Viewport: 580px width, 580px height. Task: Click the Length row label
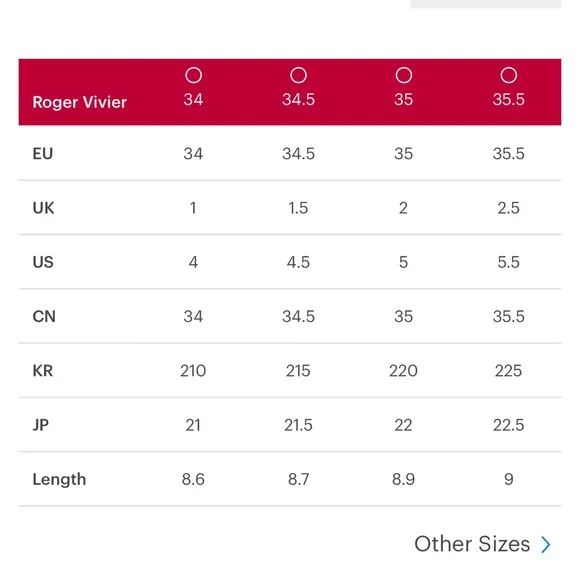[x=59, y=479]
